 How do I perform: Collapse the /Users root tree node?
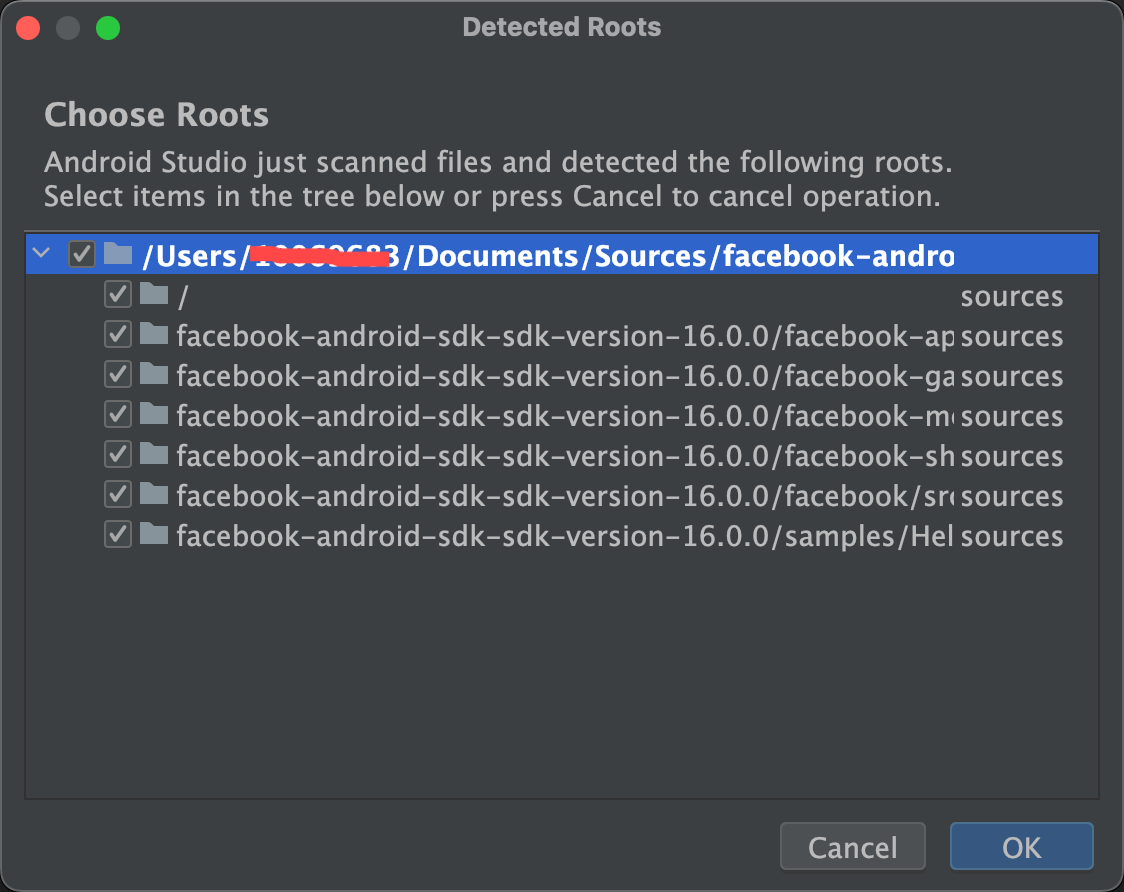click(x=42, y=253)
